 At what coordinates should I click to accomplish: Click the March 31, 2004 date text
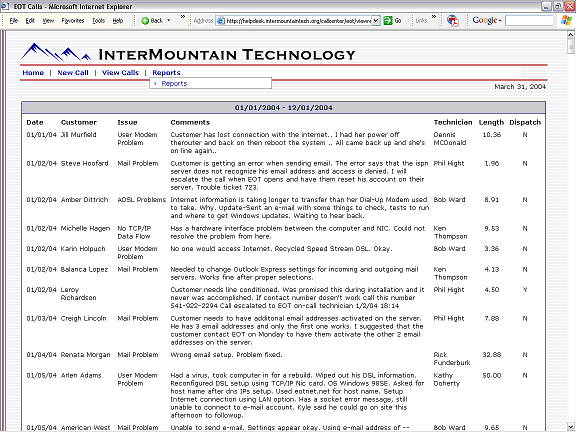[520, 87]
